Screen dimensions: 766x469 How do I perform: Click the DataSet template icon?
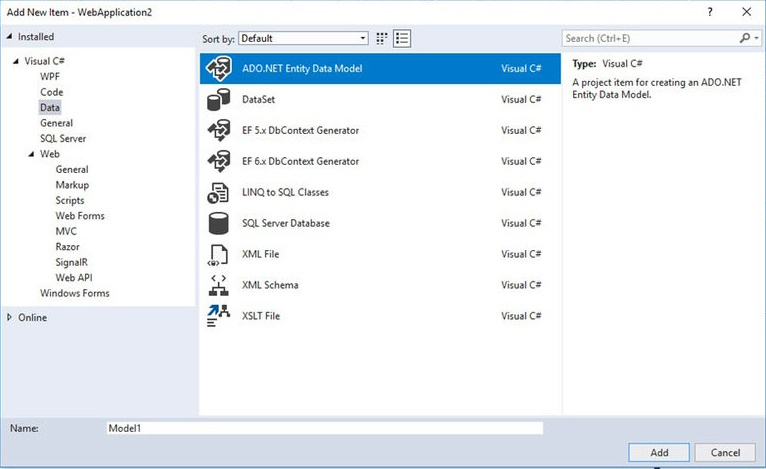(218, 100)
